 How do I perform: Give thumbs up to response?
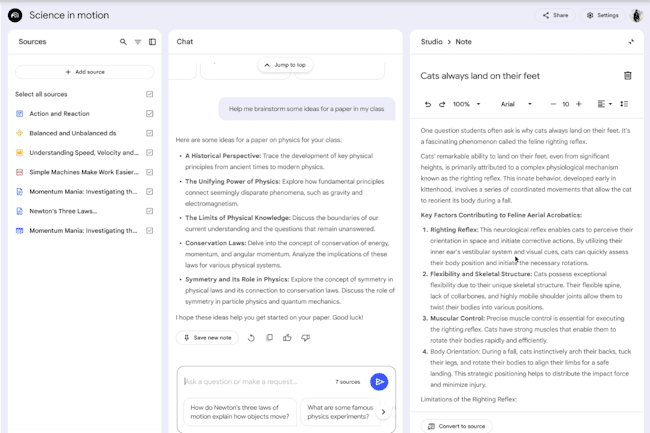click(287, 338)
